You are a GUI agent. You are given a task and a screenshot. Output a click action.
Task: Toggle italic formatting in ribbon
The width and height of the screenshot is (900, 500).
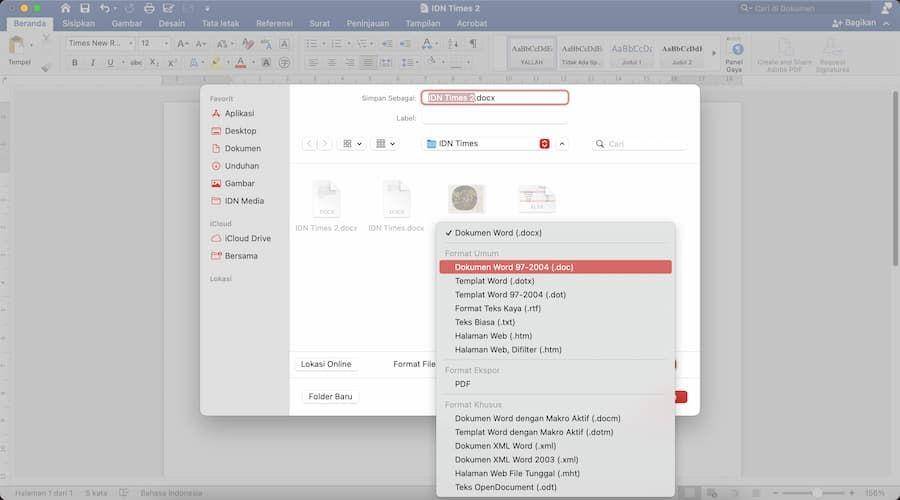click(x=92, y=63)
